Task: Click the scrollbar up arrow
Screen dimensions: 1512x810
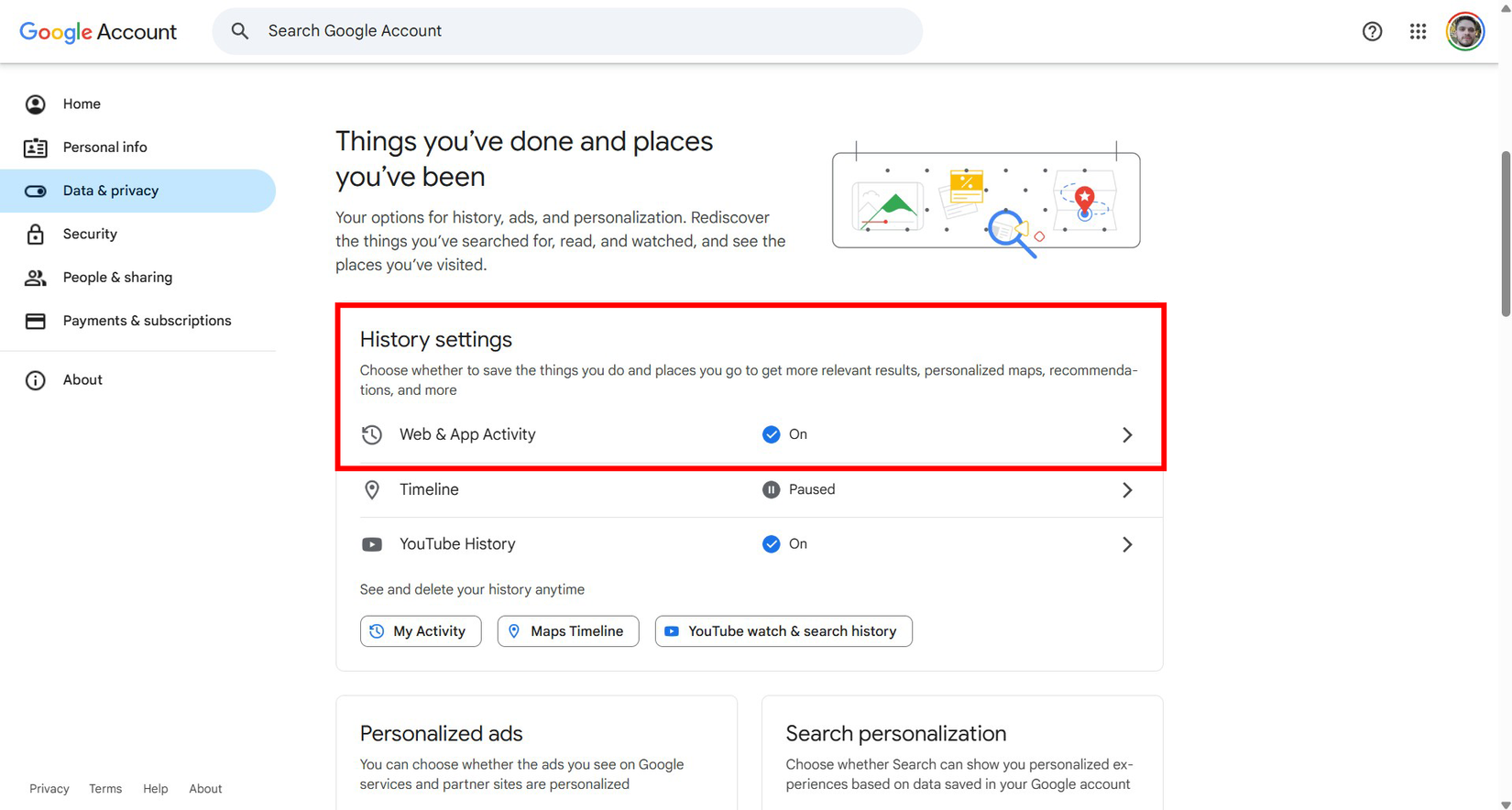Action: coord(1506,6)
